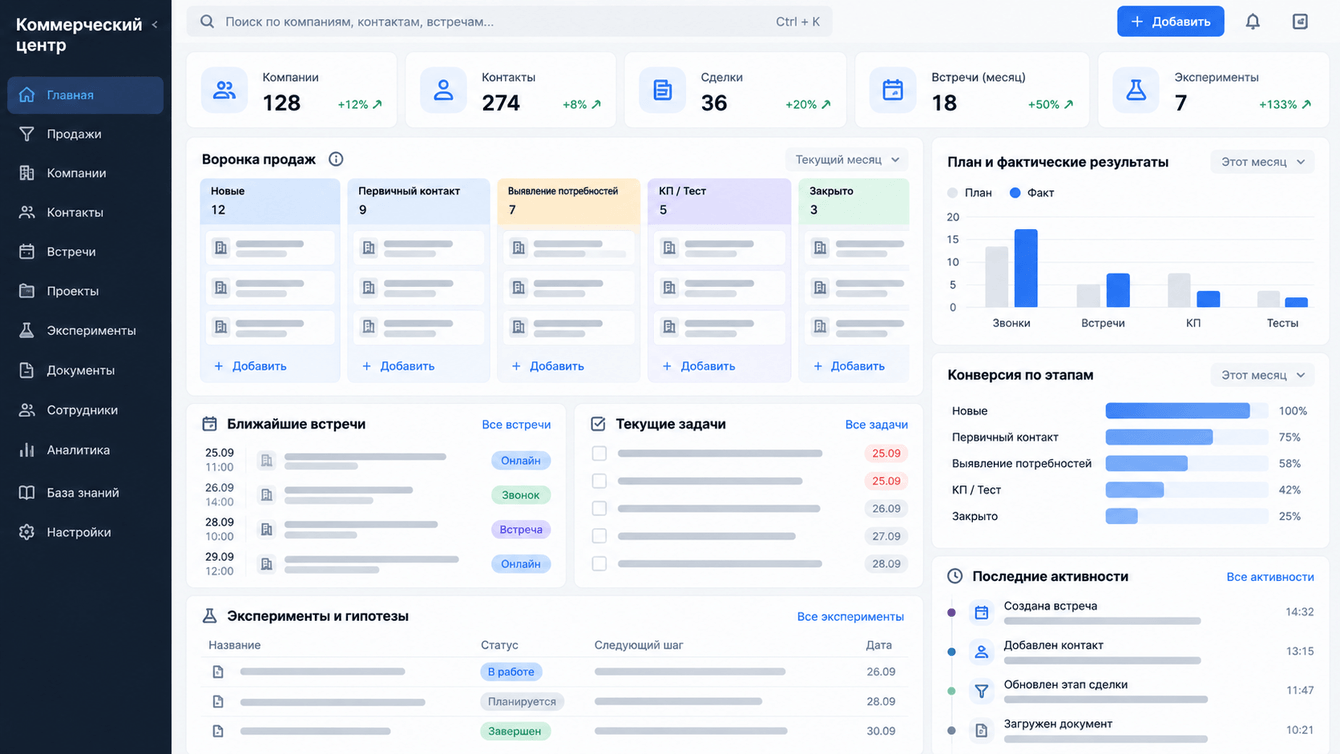Open the Все встречи link
This screenshot has height=754, width=1340.
coord(516,424)
